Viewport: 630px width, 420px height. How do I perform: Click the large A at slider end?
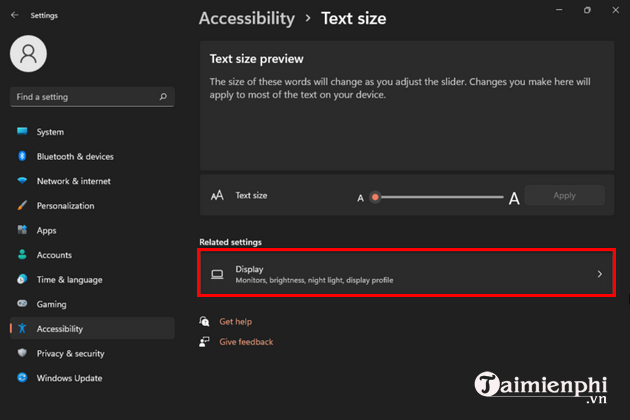(514, 199)
